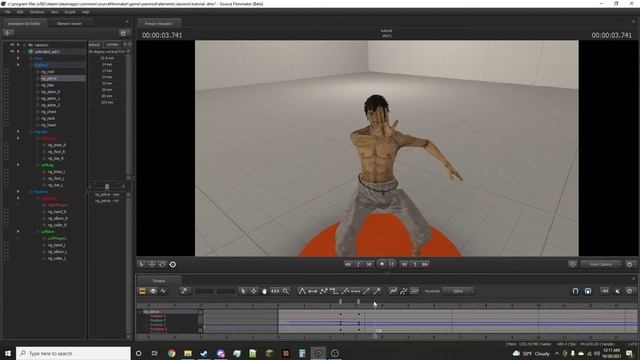Image resolution: width=640 pixels, height=360 pixels.
Task: Collapse the RigArms group arrow
Action: (18, 191)
